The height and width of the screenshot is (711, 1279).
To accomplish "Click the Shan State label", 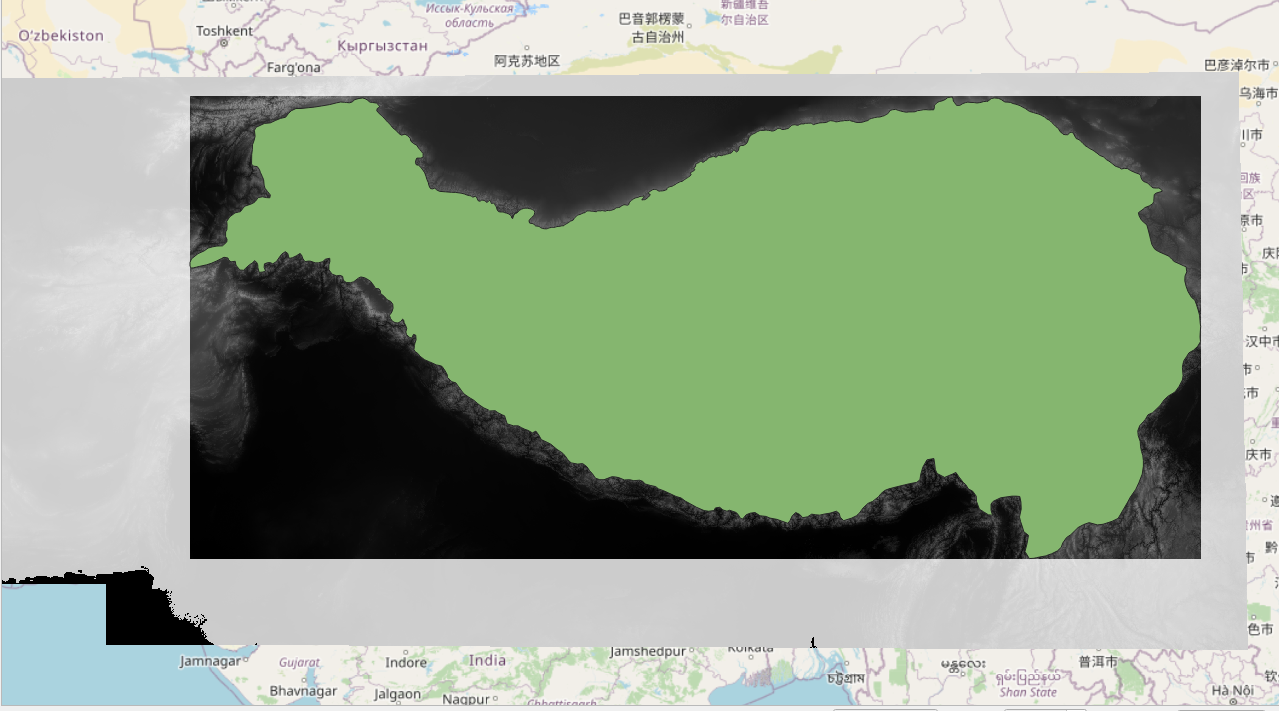I will (x=1028, y=692).
